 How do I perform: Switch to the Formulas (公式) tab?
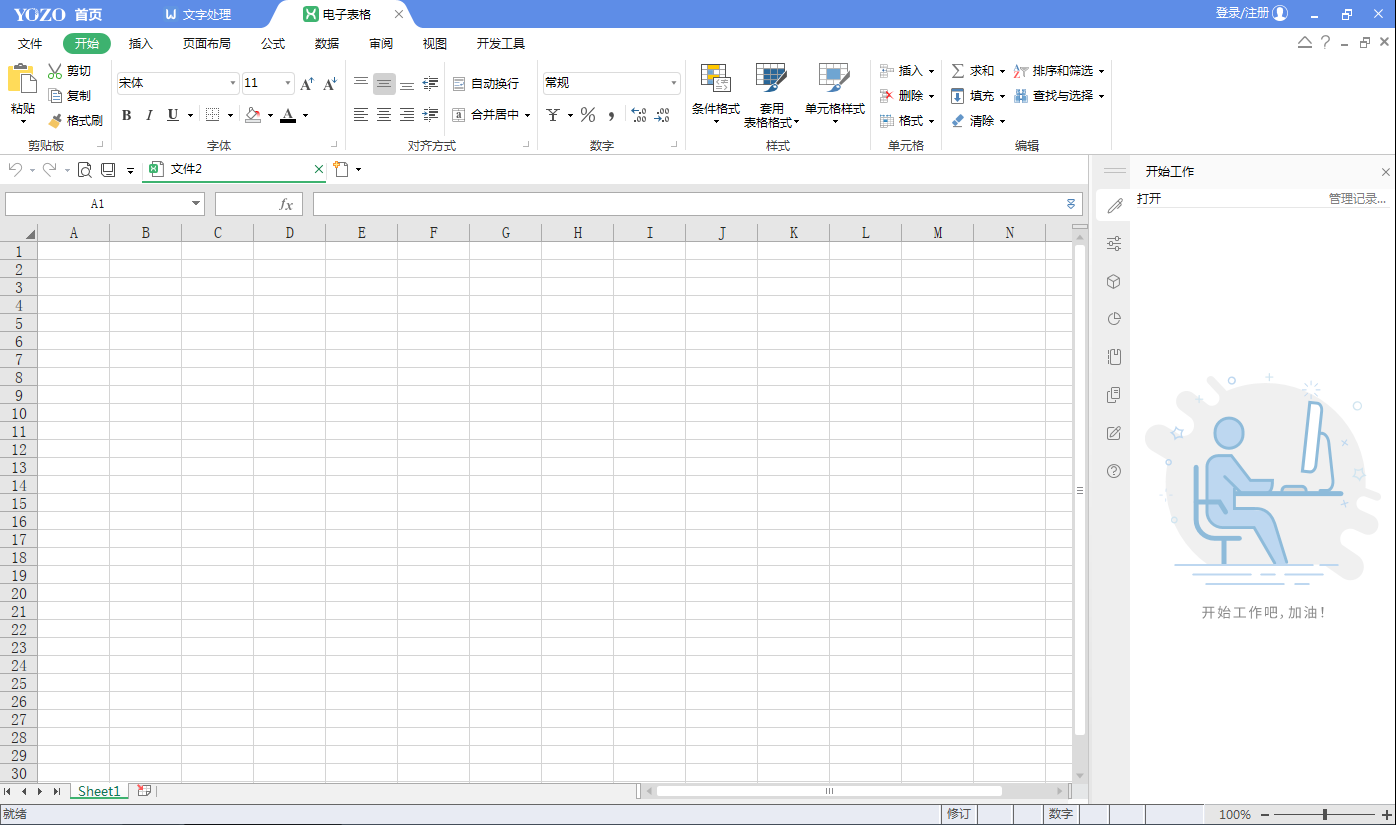[x=273, y=44]
